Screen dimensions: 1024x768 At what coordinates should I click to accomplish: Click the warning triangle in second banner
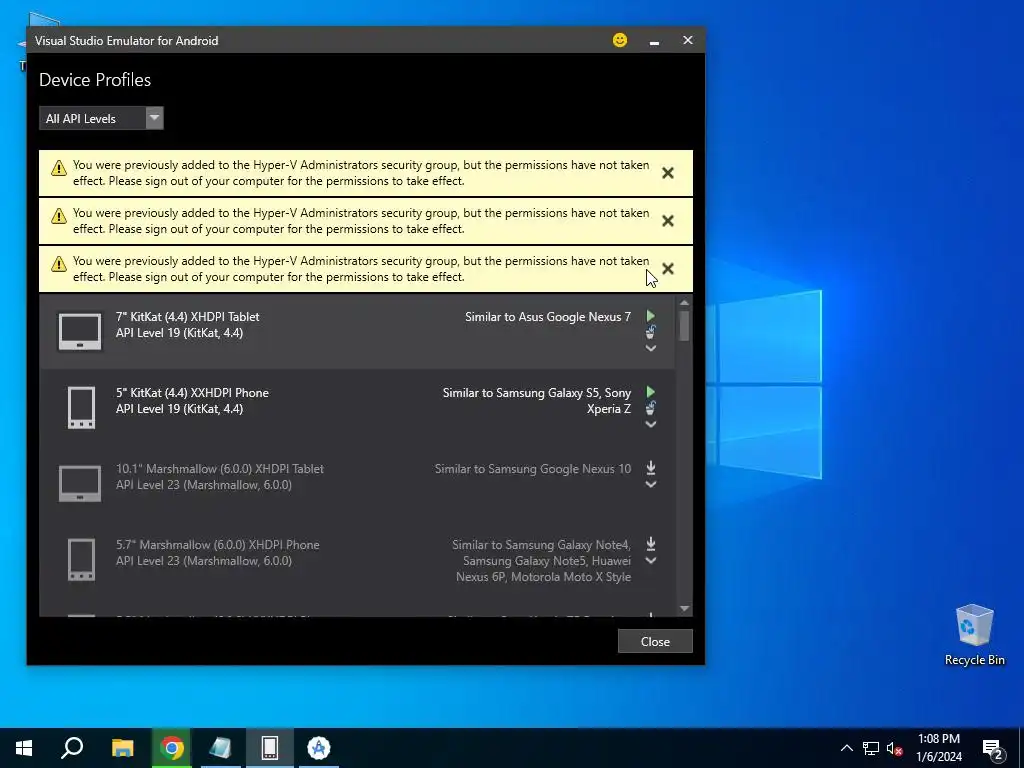59,216
